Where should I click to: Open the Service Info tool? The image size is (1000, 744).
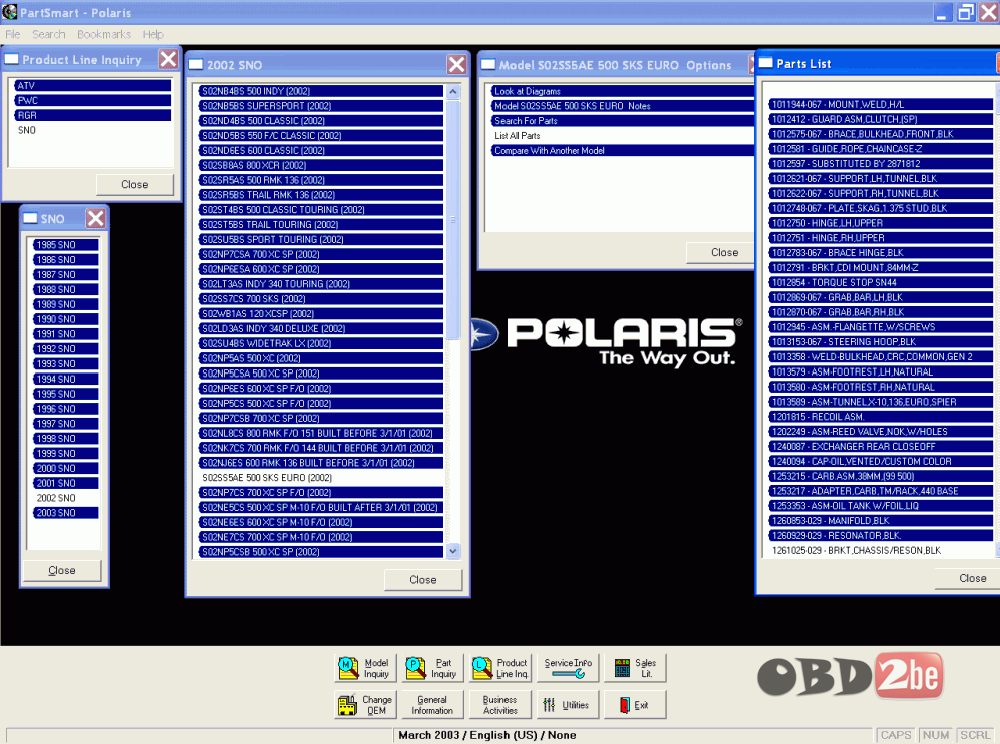pyautogui.click(x=568, y=667)
